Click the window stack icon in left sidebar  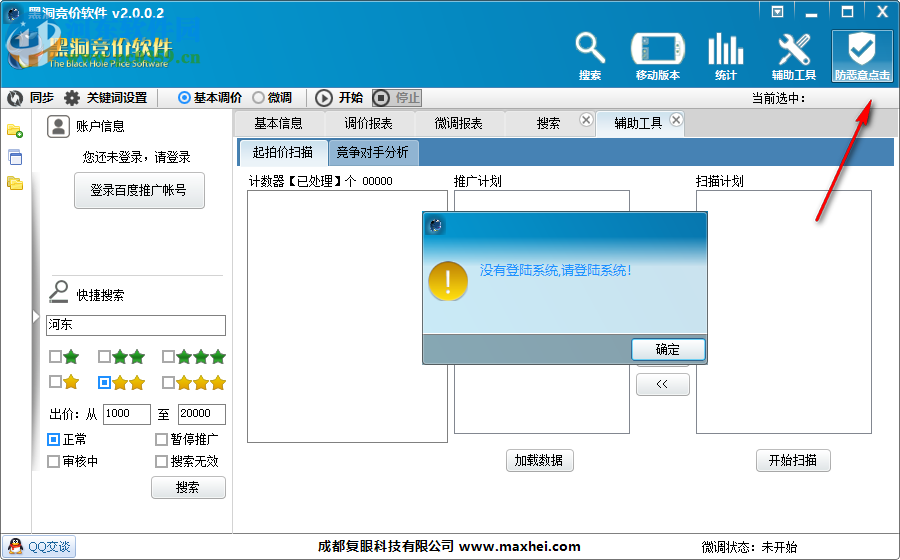tap(15, 157)
